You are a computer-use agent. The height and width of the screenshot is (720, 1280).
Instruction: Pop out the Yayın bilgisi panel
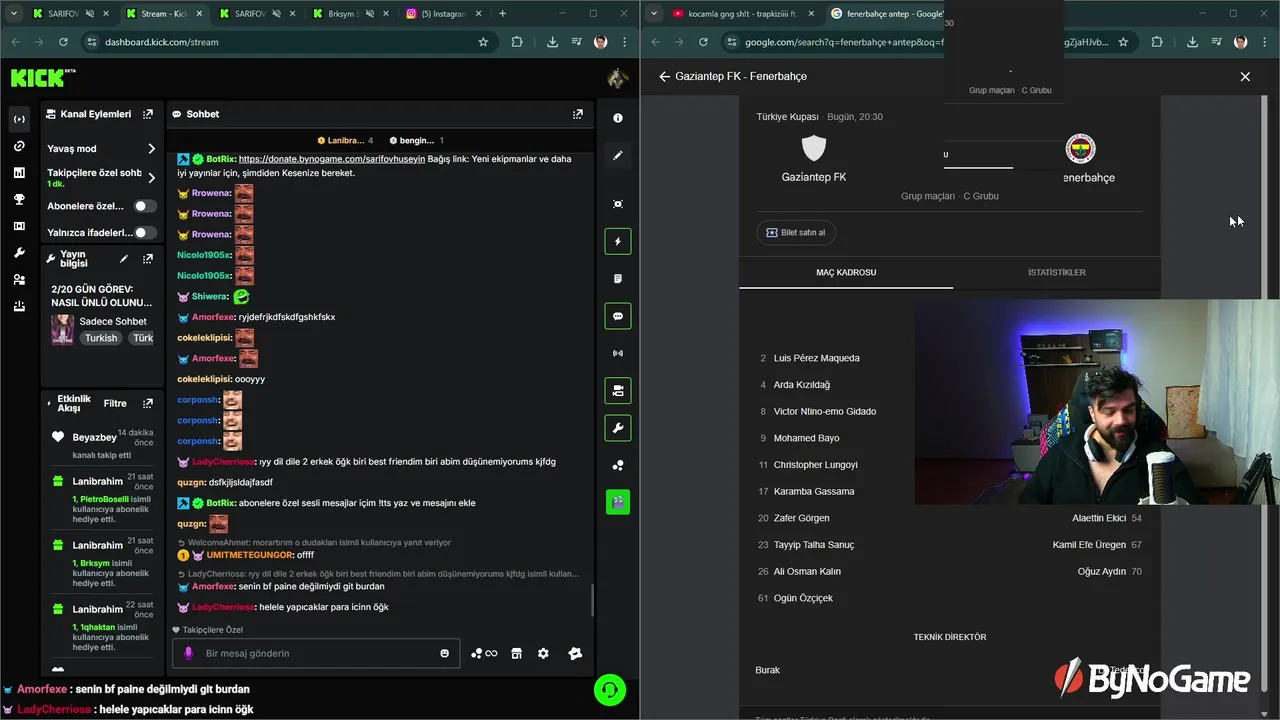[x=148, y=258]
